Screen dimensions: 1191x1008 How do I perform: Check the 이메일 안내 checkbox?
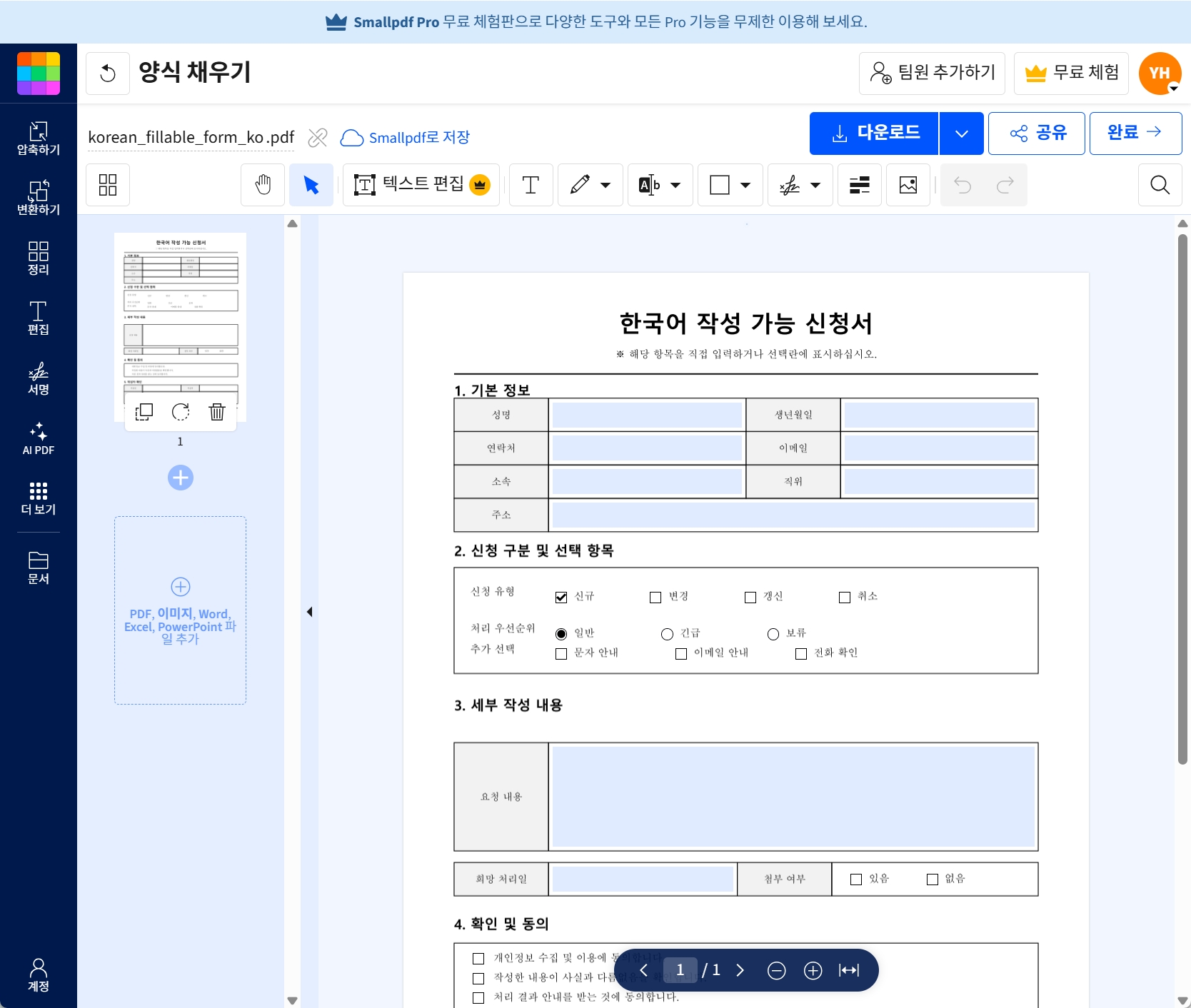(x=681, y=653)
